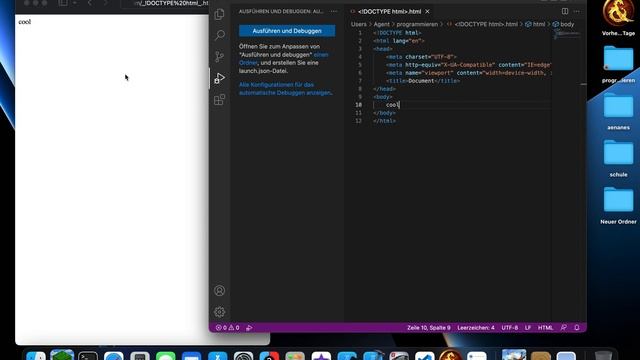Open 'Alle Konfigurationen für das automatische Debuggen anzeigen' link

point(285,89)
